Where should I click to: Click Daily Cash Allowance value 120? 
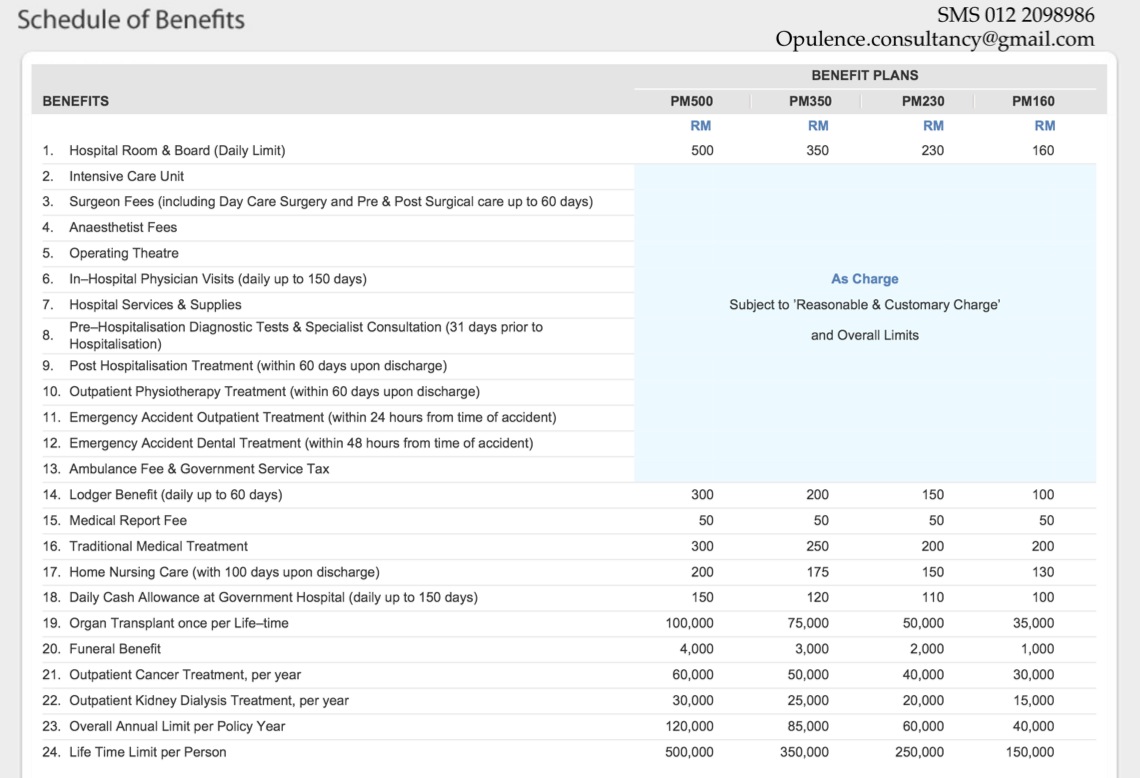817,598
